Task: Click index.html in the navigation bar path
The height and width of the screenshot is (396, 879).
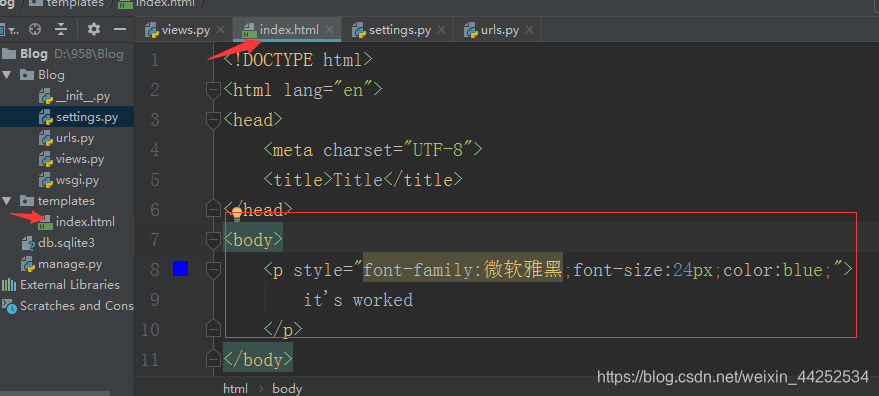Action: tap(165, 3)
